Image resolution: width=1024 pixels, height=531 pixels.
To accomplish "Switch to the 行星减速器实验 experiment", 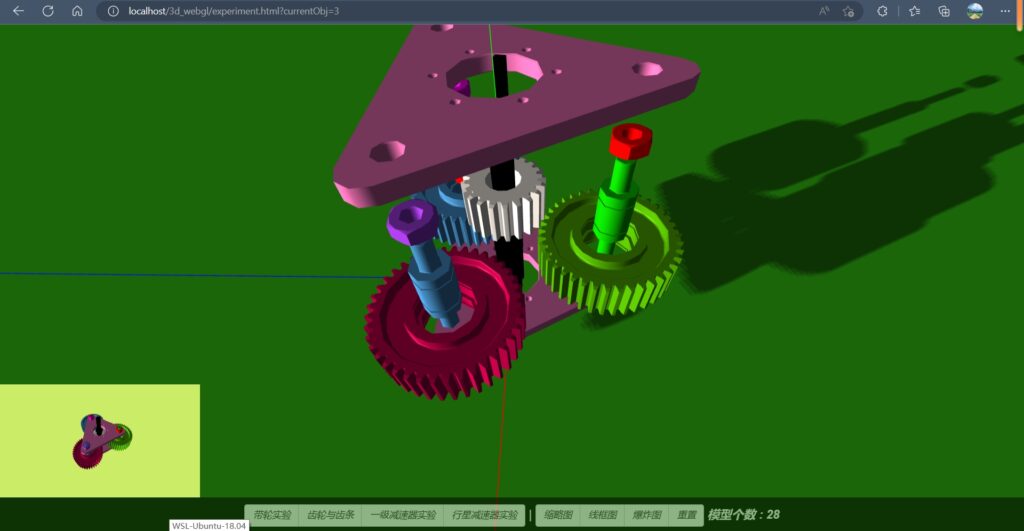I will (484, 515).
